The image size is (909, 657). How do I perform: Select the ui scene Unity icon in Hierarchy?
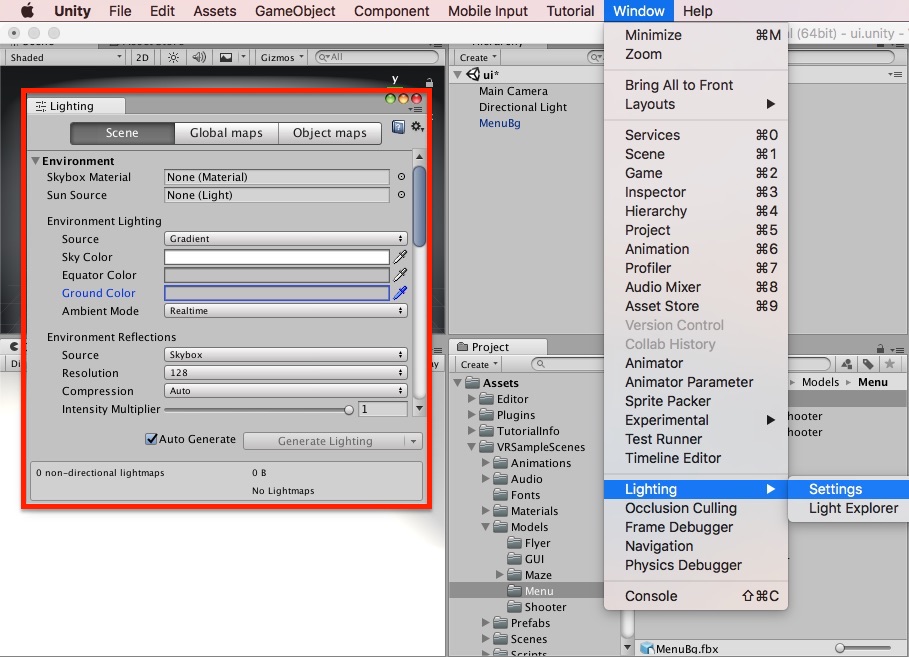(x=474, y=74)
